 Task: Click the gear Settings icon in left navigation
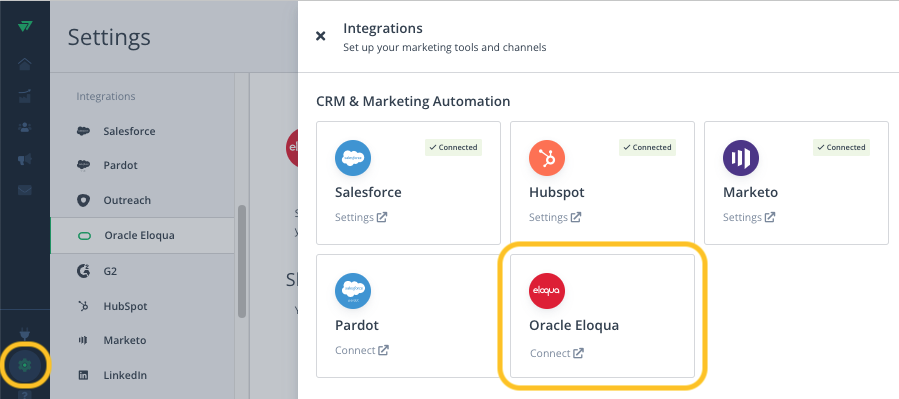[x=25, y=365]
